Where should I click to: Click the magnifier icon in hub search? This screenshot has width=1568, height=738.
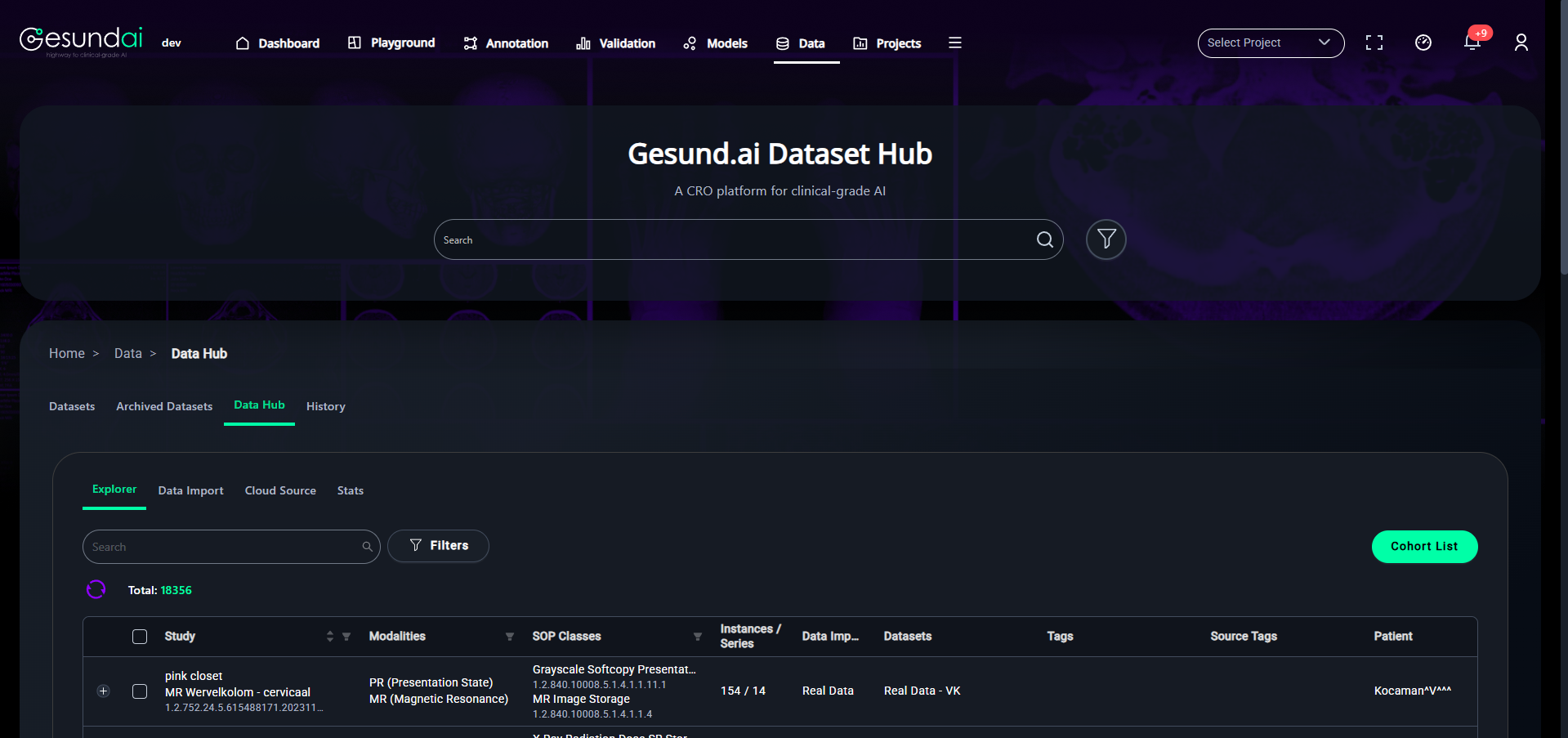click(1044, 239)
